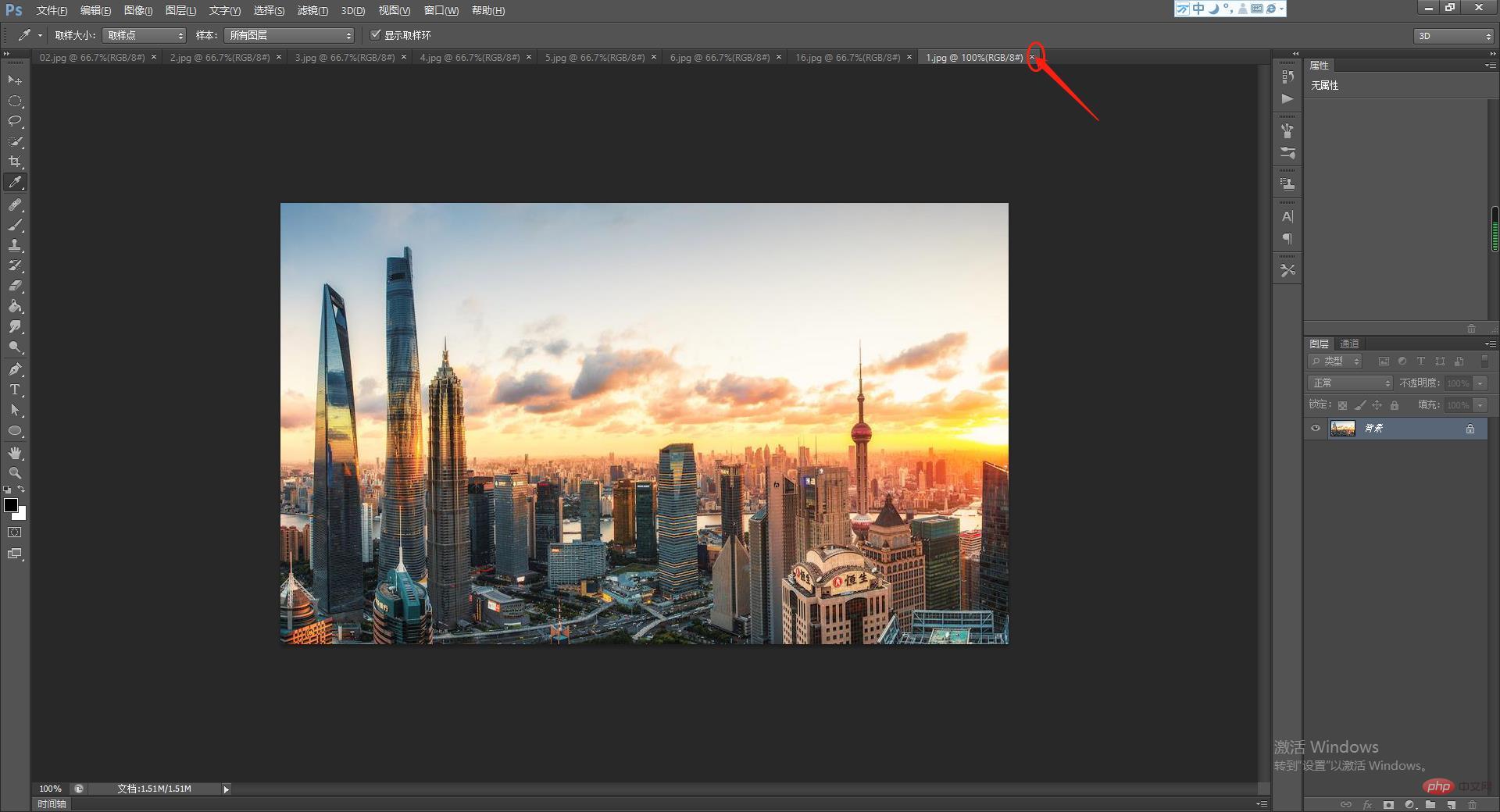Select the Clone Stamp tool
Screen dimensions: 1500x812
[15, 245]
